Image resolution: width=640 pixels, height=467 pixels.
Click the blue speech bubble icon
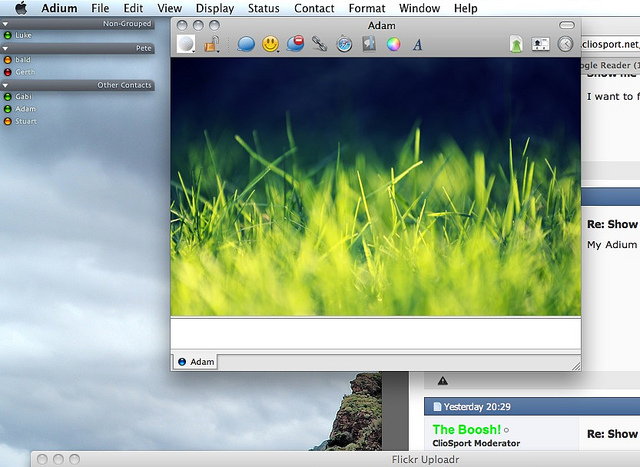click(x=245, y=44)
